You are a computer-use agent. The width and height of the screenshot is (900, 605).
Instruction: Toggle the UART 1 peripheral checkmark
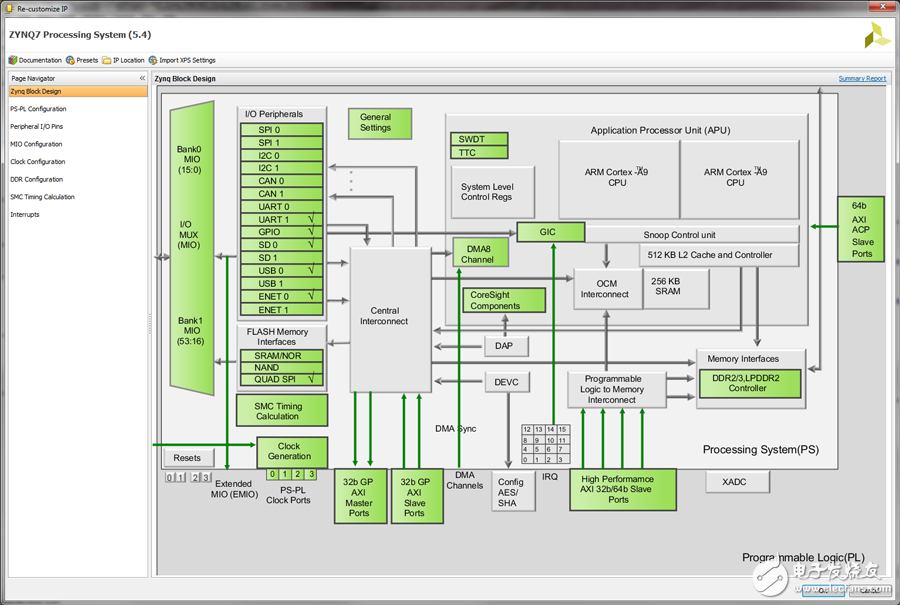click(x=311, y=219)
